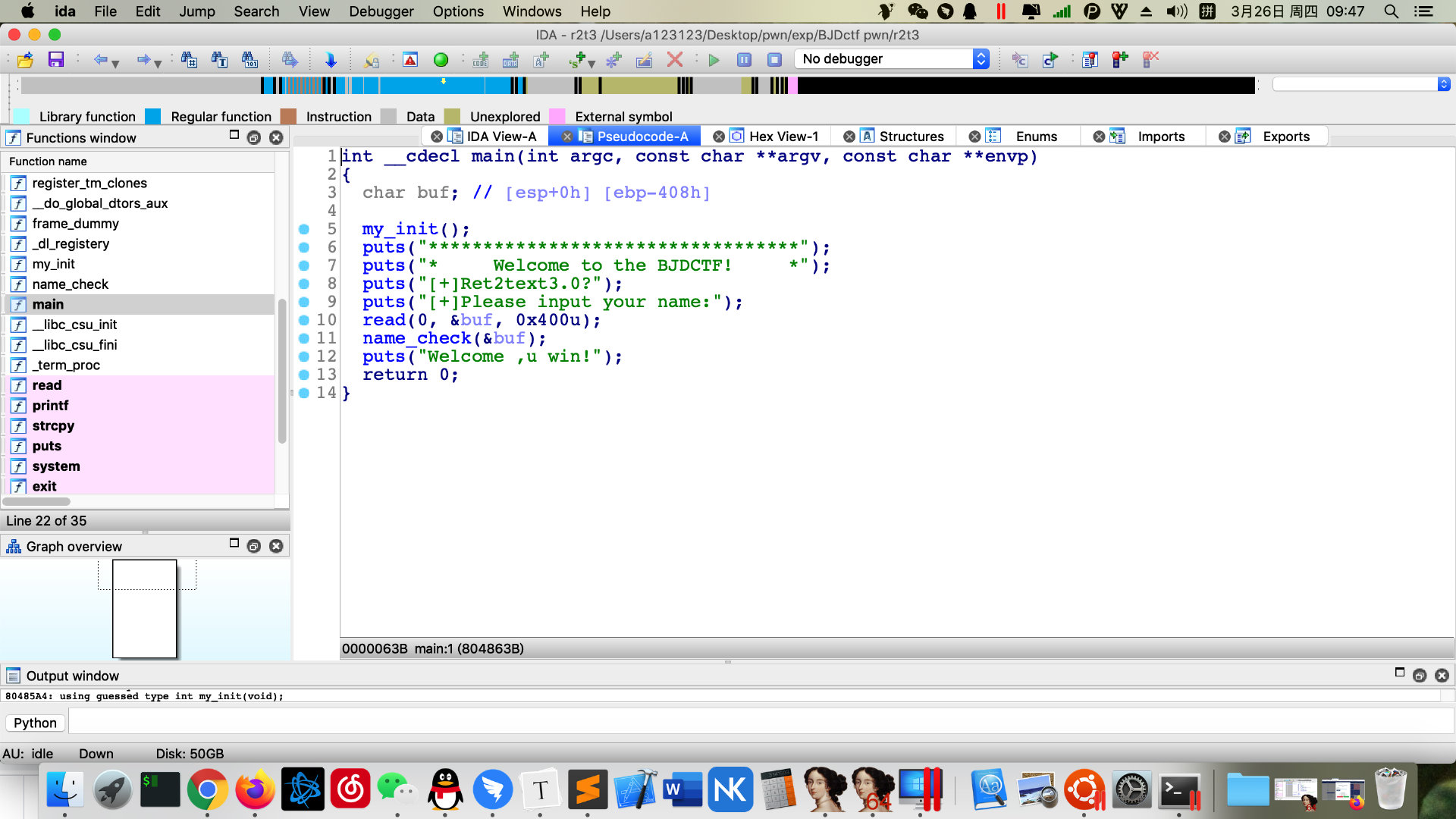Click Regular function blue color swatch

[153, 116]
